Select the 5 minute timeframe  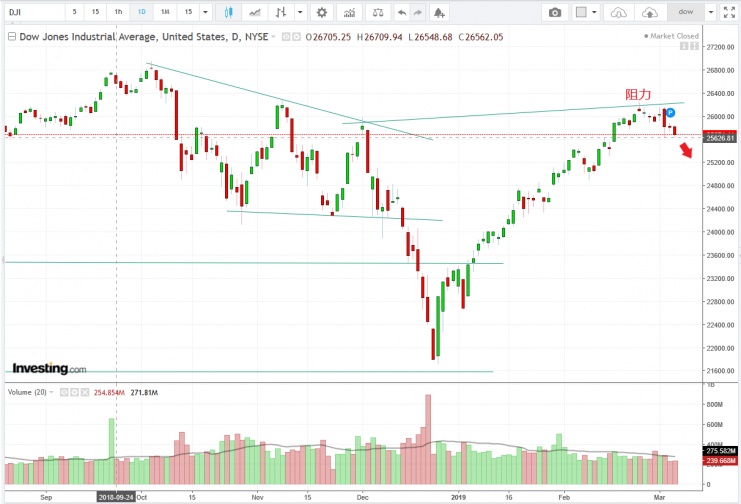point(73,12)
